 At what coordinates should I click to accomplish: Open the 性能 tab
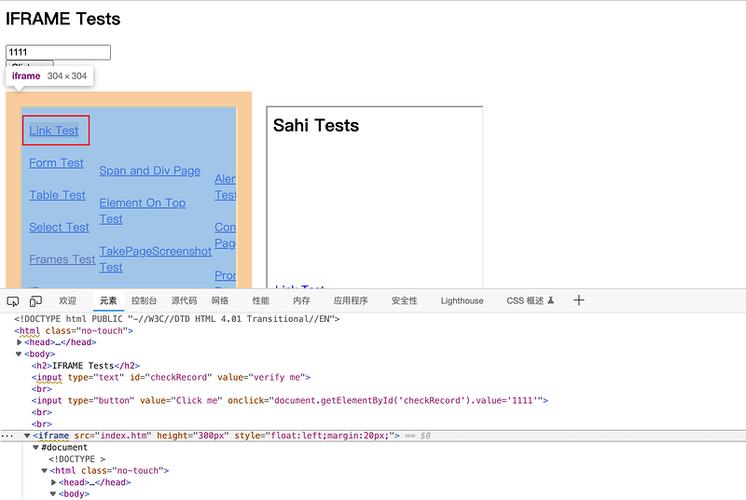pos(261,301)
